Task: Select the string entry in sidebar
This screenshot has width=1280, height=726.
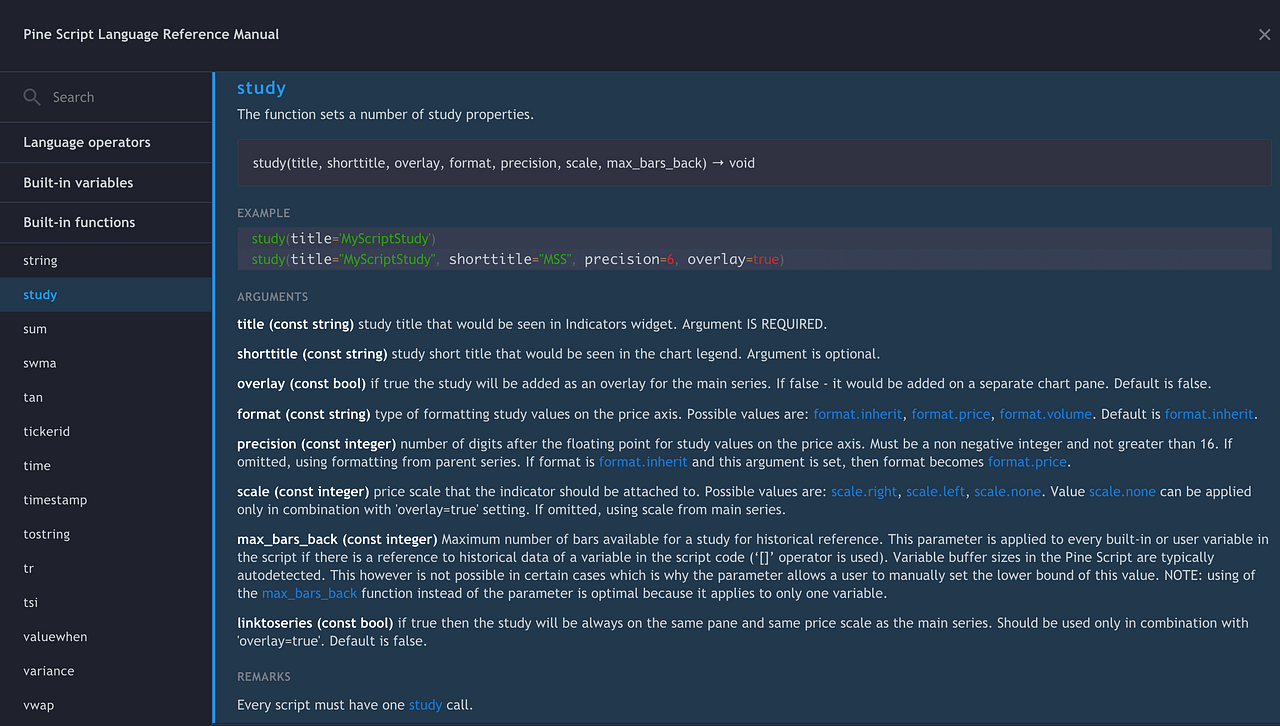Action: (x=106, y=261)
